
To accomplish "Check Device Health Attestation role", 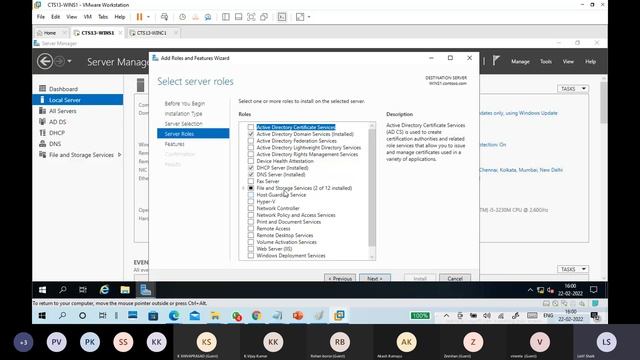I will coord(251,161).
